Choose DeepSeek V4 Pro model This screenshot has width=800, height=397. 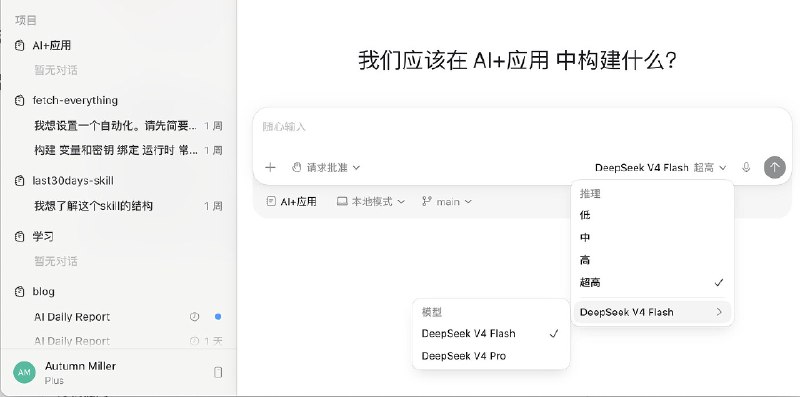490,356
